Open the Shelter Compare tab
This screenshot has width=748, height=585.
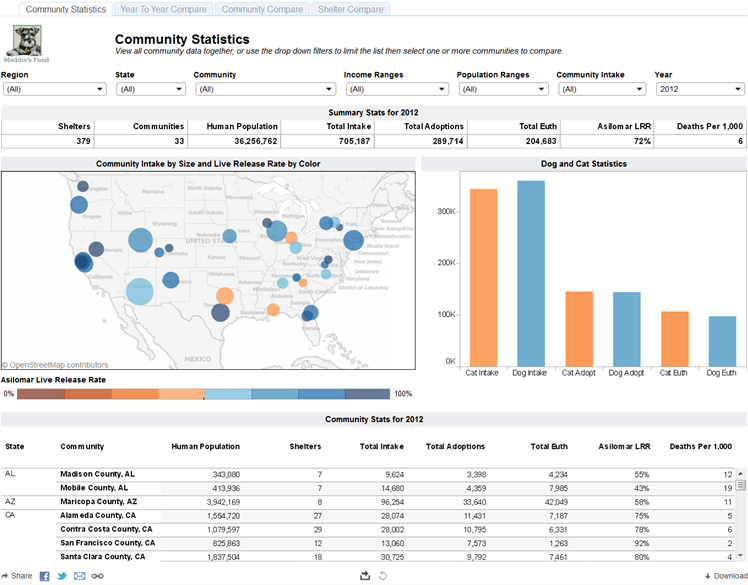point(351,9)
